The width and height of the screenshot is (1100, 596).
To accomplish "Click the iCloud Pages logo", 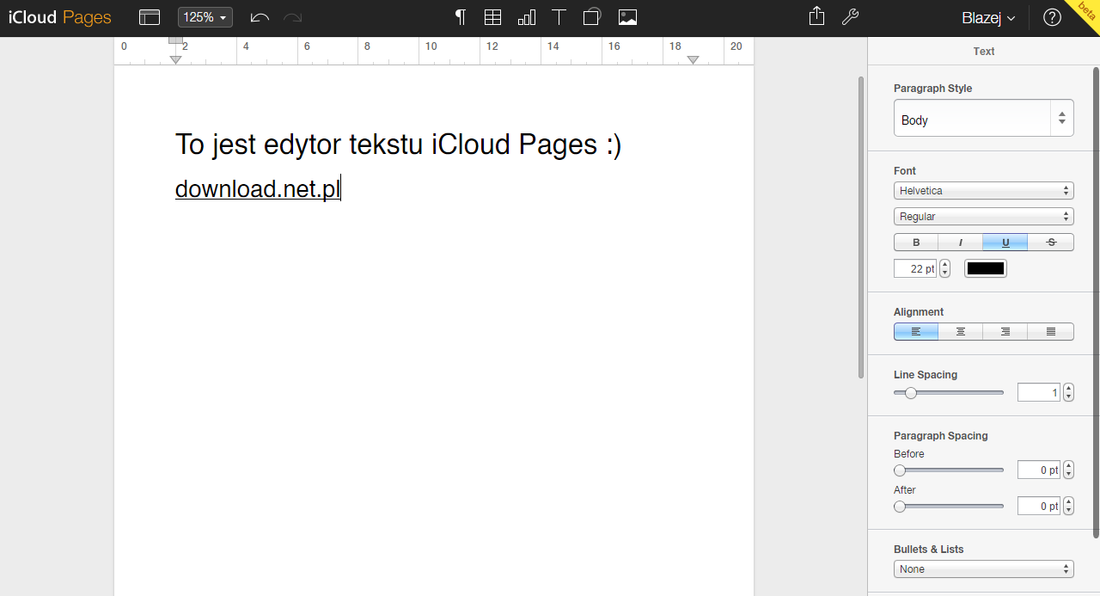I will click(60, 18).
